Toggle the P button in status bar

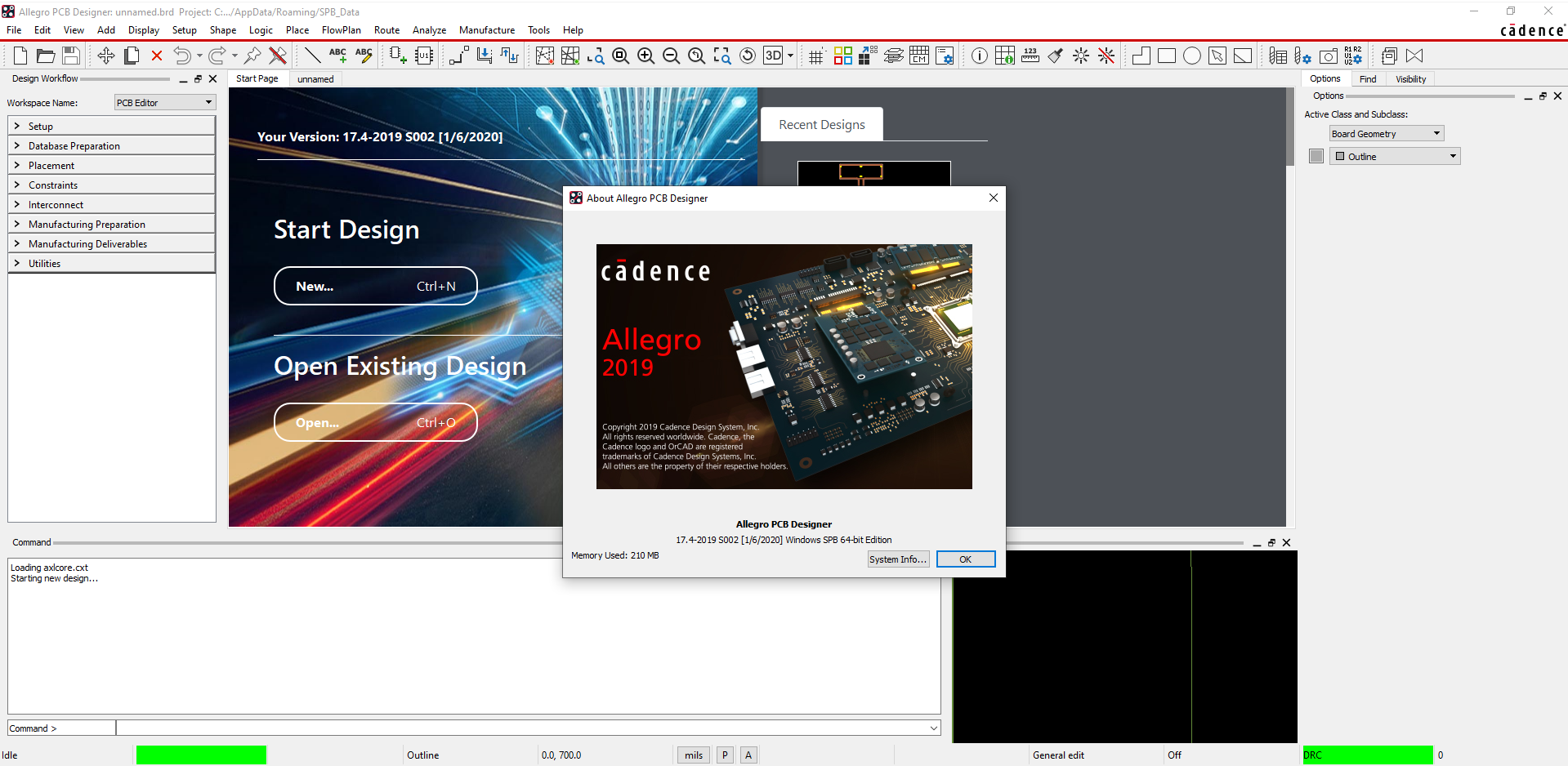(x=725, y=755)
